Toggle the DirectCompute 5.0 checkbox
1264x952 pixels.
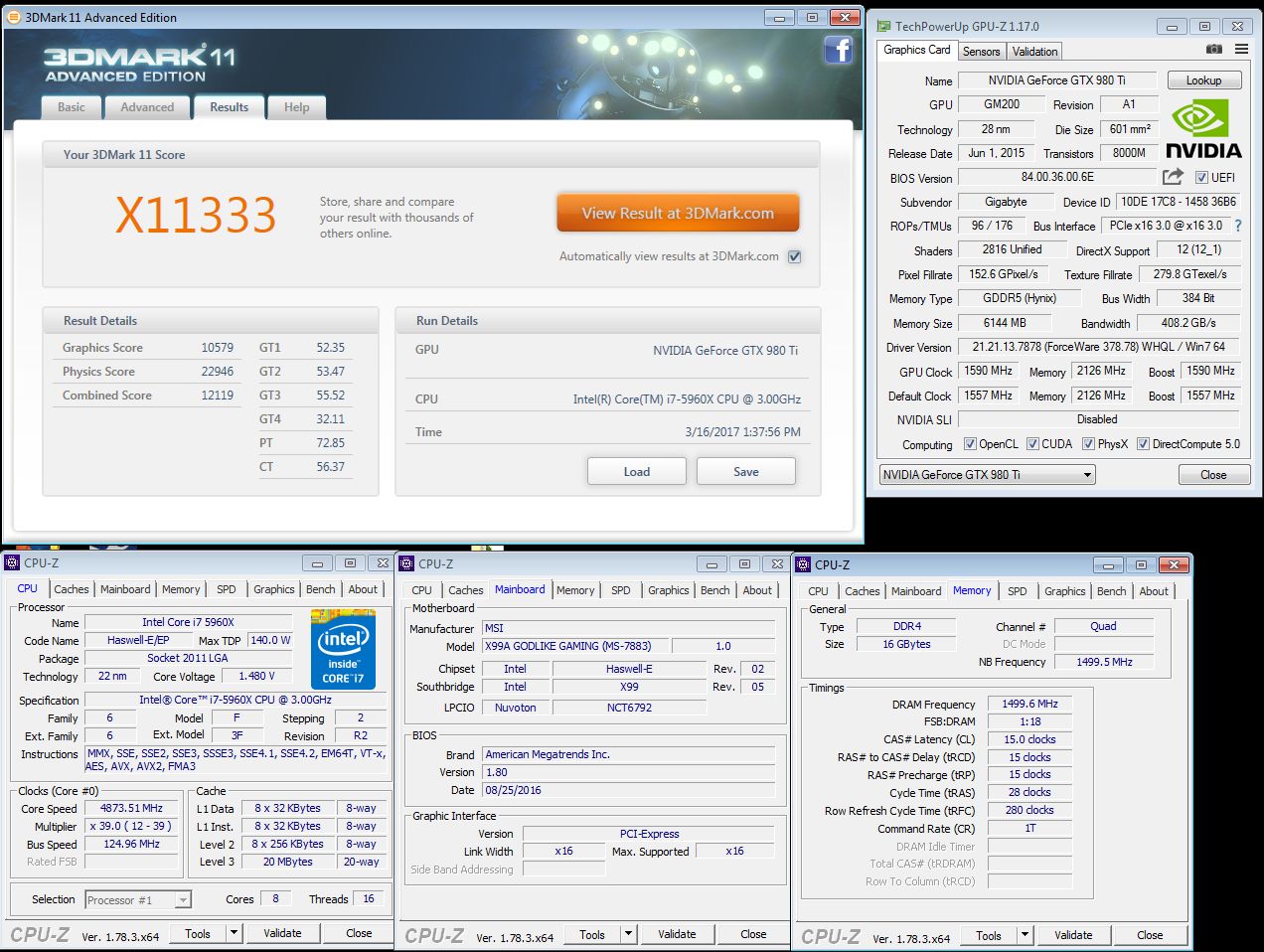1143,444
